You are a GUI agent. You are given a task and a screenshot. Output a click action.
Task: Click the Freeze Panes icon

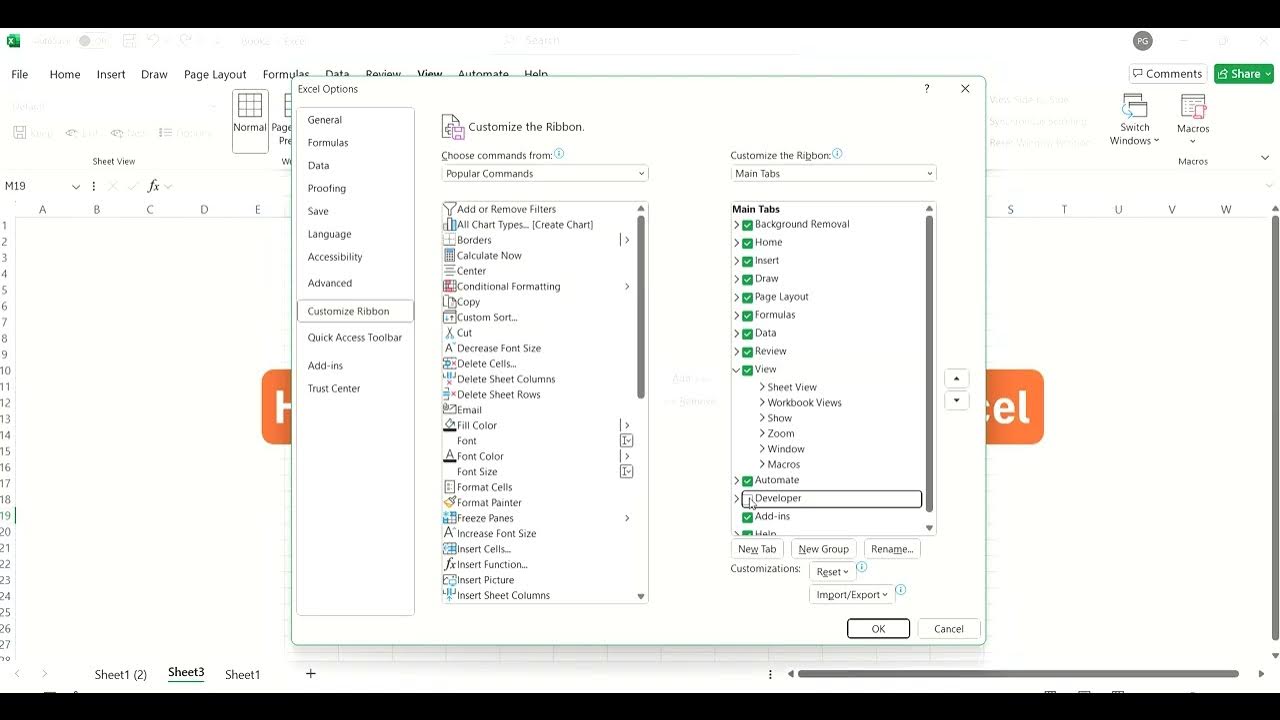pos(449,518)
